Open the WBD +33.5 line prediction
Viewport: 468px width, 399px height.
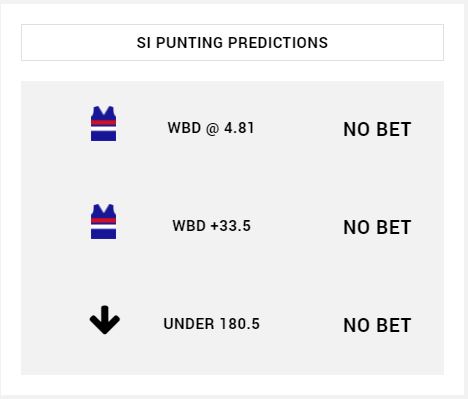pos(212,226)
